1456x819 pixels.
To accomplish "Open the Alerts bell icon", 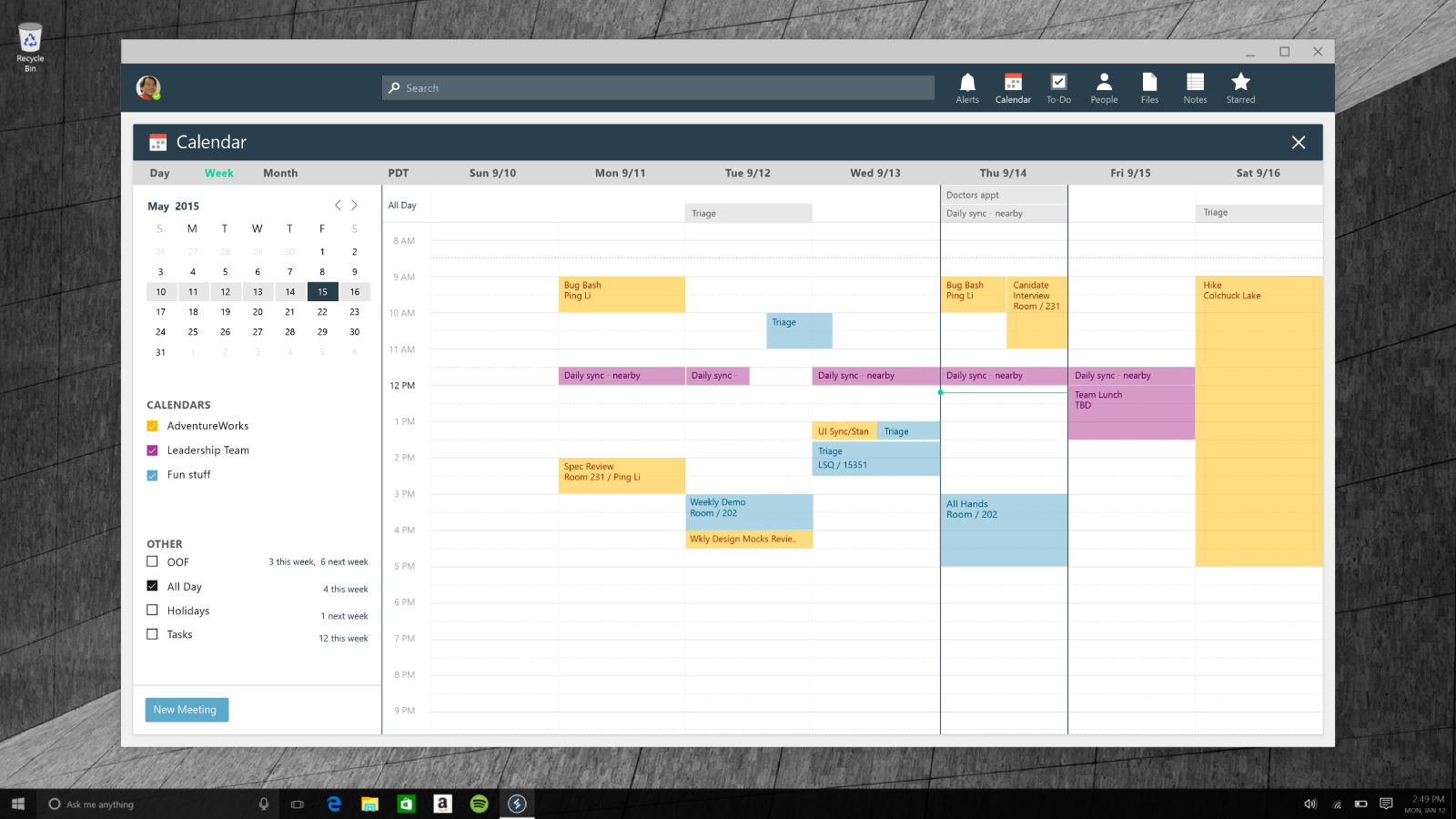I will click(967, 87).
